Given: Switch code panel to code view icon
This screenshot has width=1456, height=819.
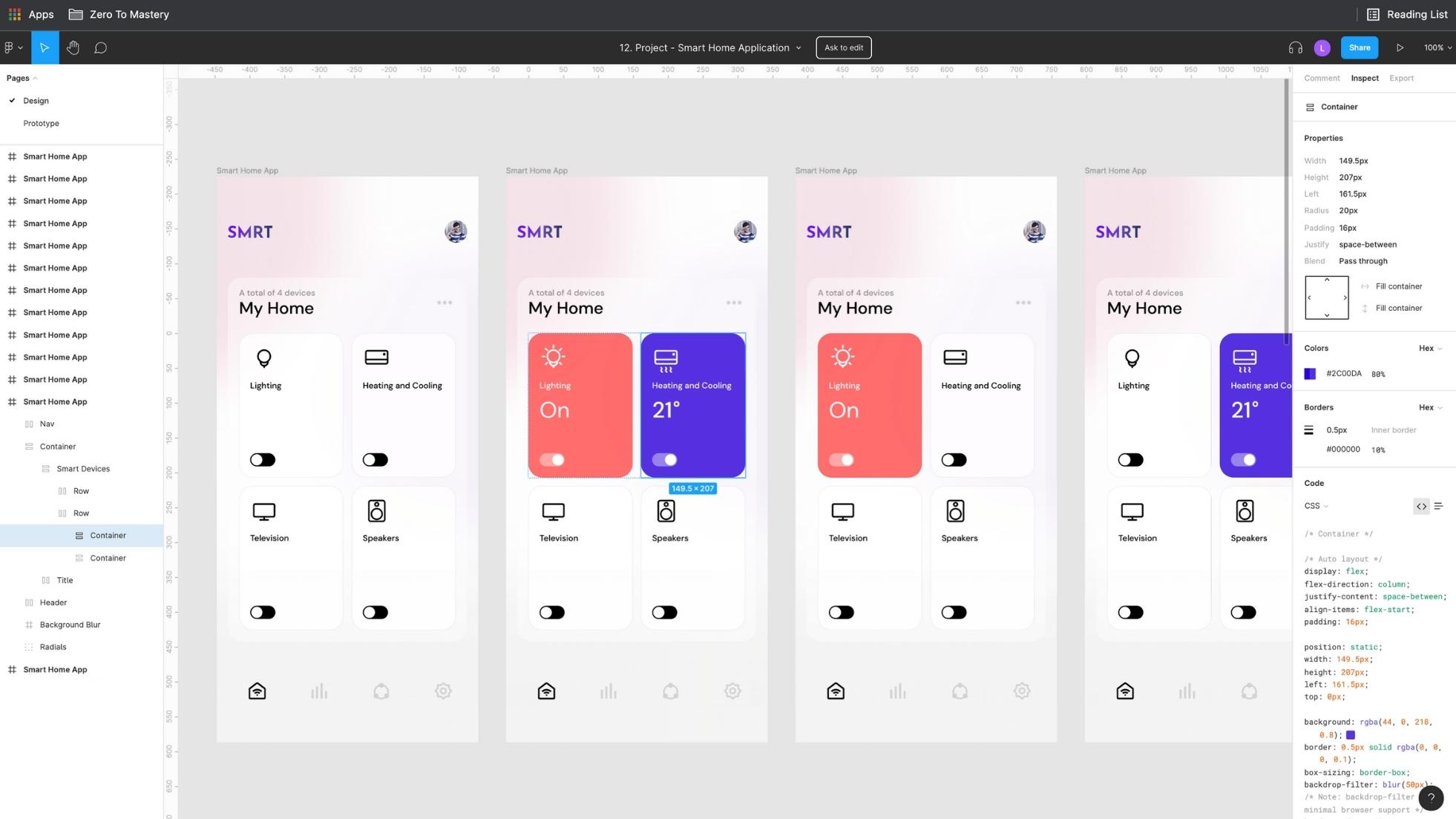Looking at the screenshot, I should [1421, 506].
